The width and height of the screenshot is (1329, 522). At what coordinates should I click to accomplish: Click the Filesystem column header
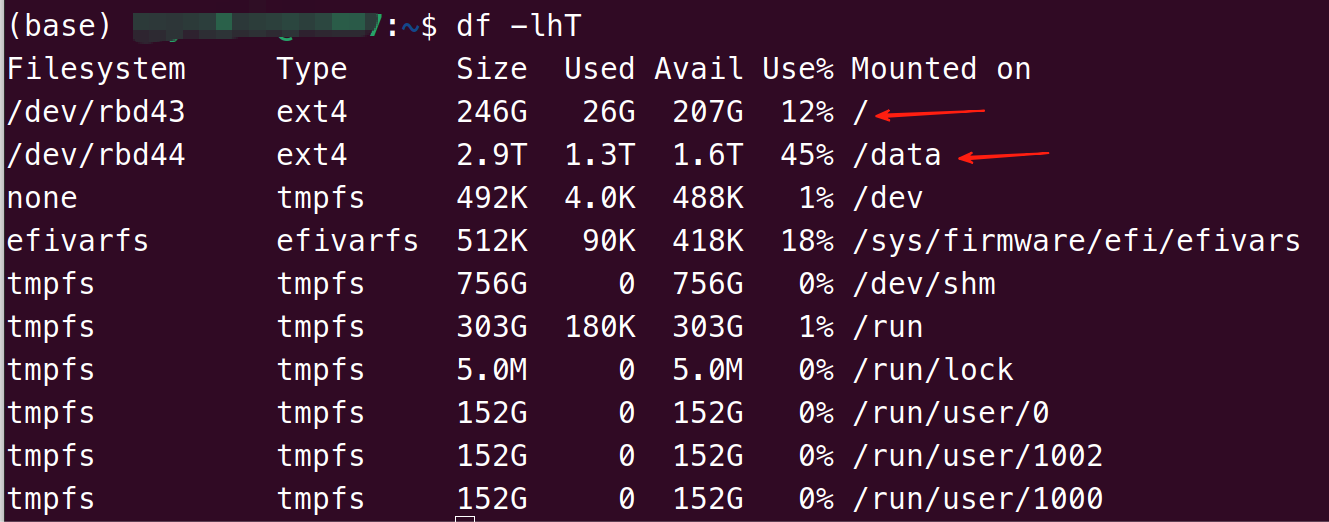tap(96, 69)
